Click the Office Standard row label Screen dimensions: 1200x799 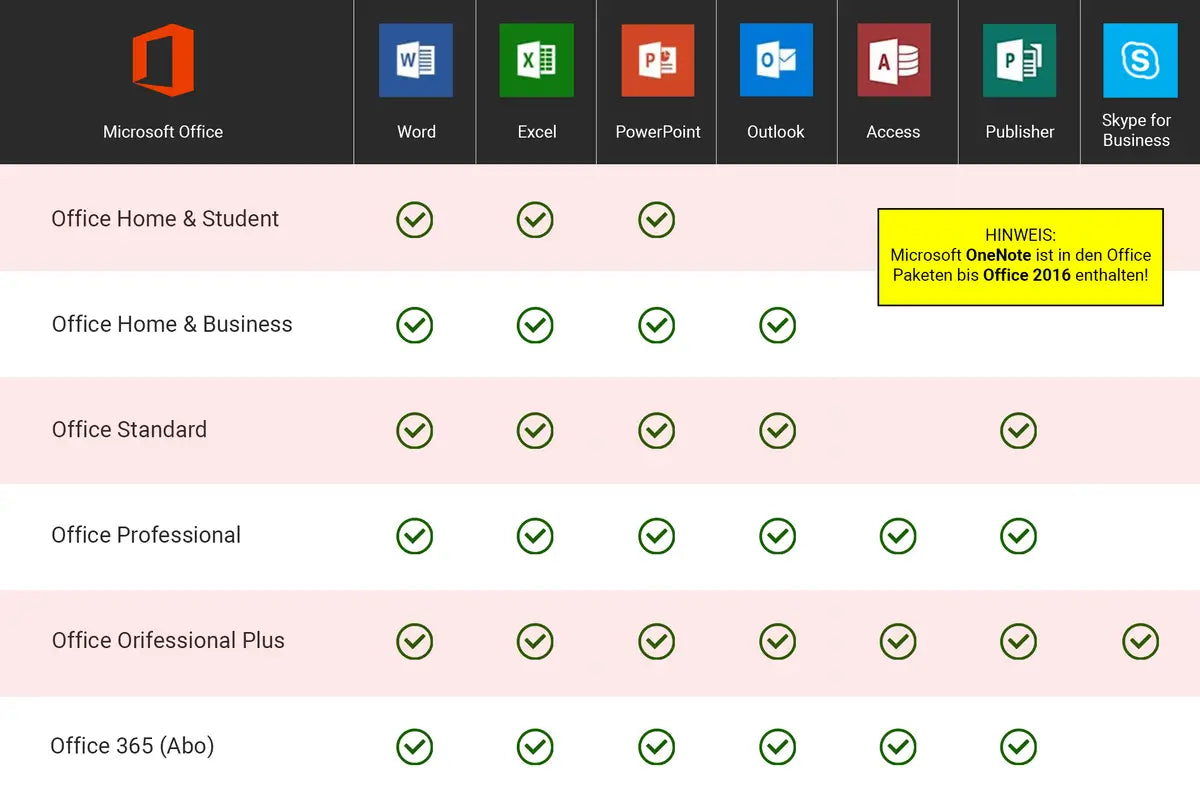coord(129,430)
